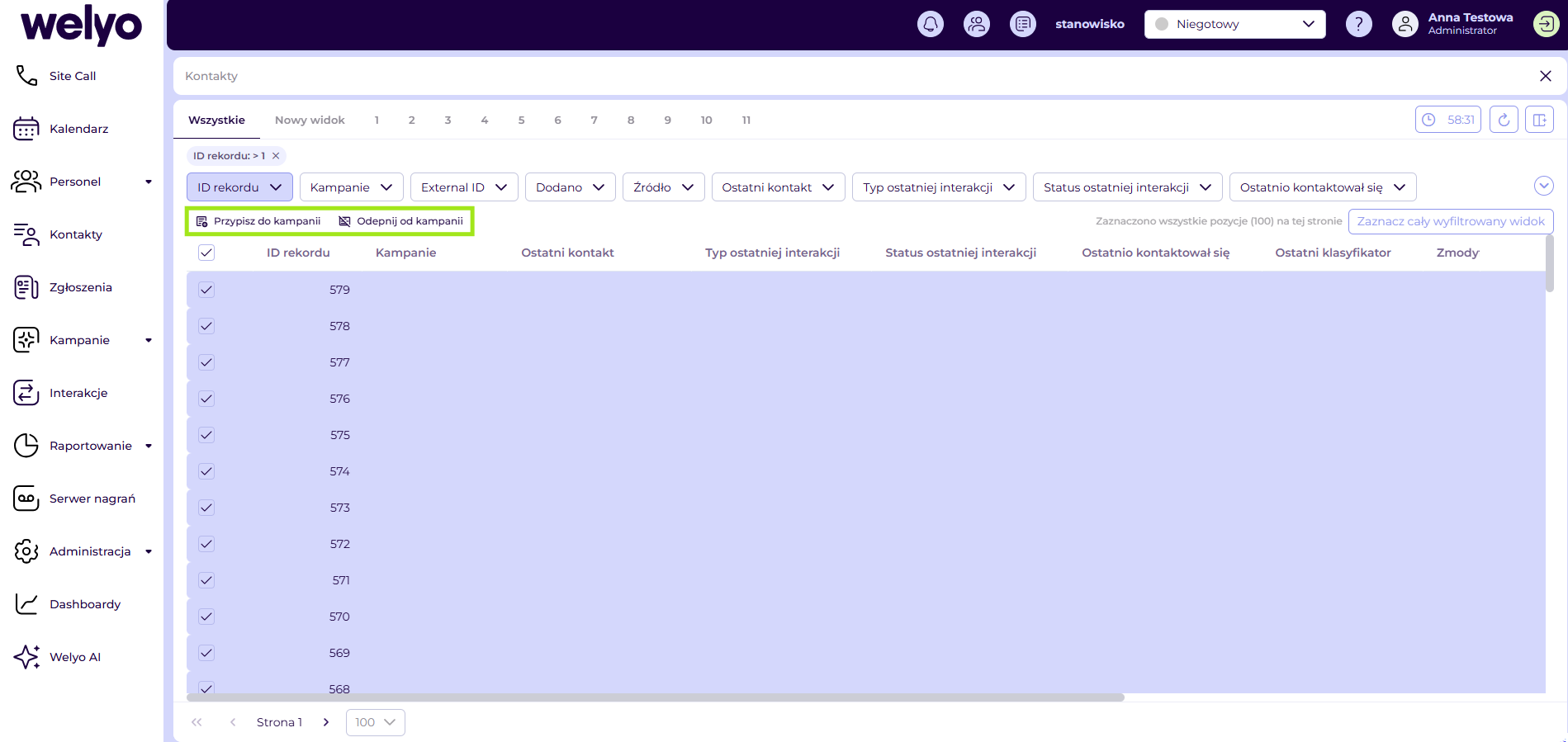The image size is (1568, 742).
Task: Uncheck the select-all checkbox in the table header
Action: 206,253
